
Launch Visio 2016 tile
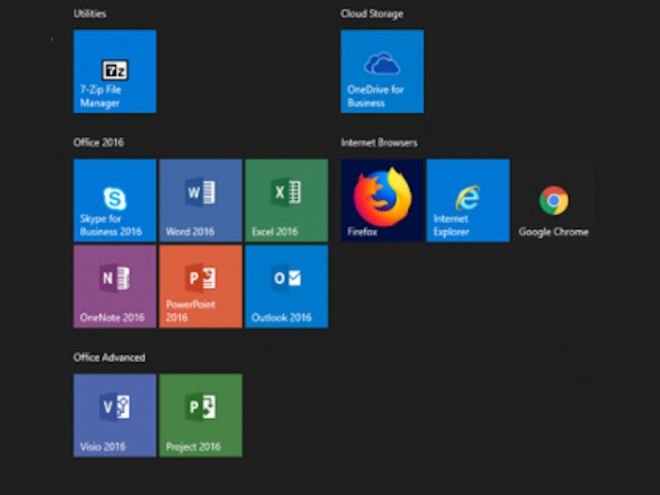[x=115, y=415]
